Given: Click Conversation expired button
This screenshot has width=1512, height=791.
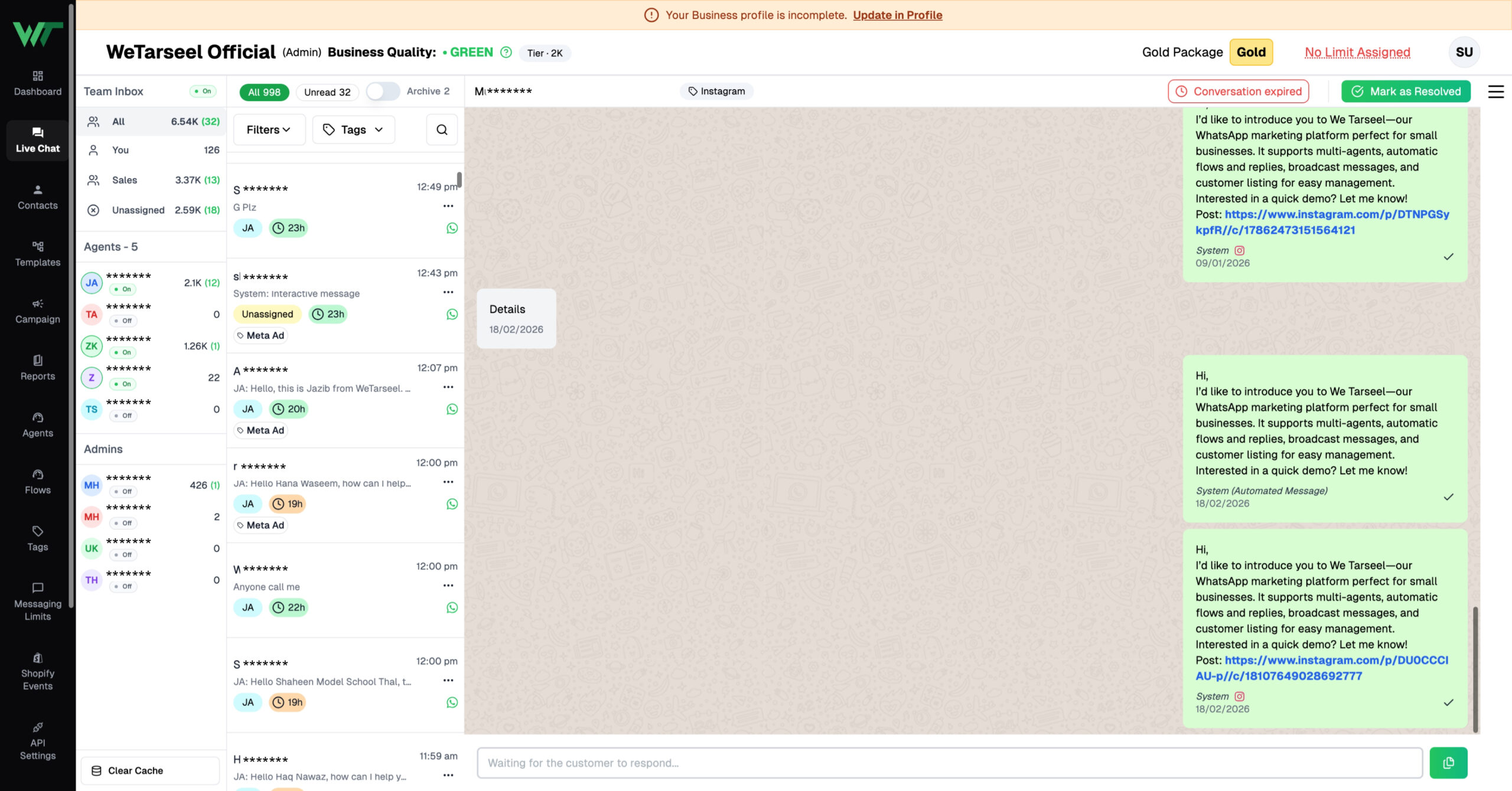Looking at the screenshot, I should click(1238, 91).
